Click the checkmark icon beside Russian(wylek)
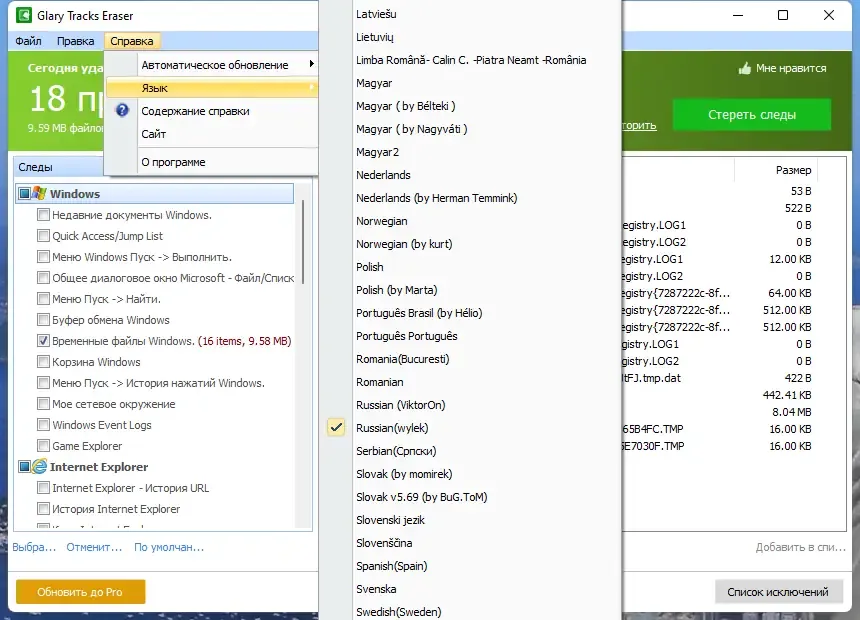Screen dimensions: 860x620 pyautogui.click(x=336, y=427)
